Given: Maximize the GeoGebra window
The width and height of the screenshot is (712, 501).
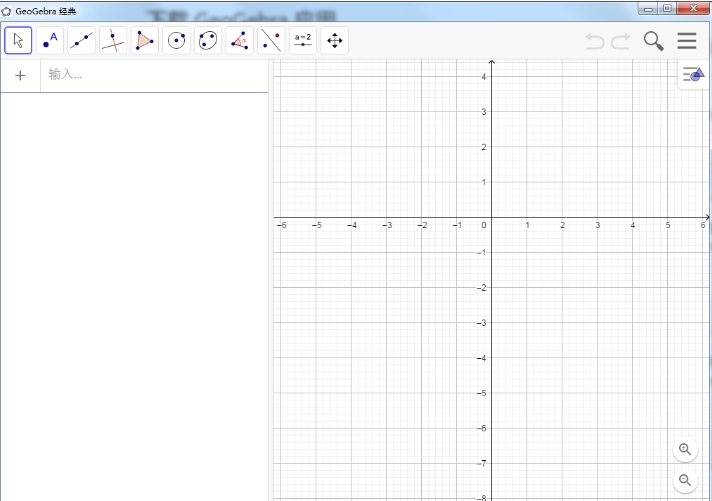Looking at the screenshot, I should (x=667, y=9).
